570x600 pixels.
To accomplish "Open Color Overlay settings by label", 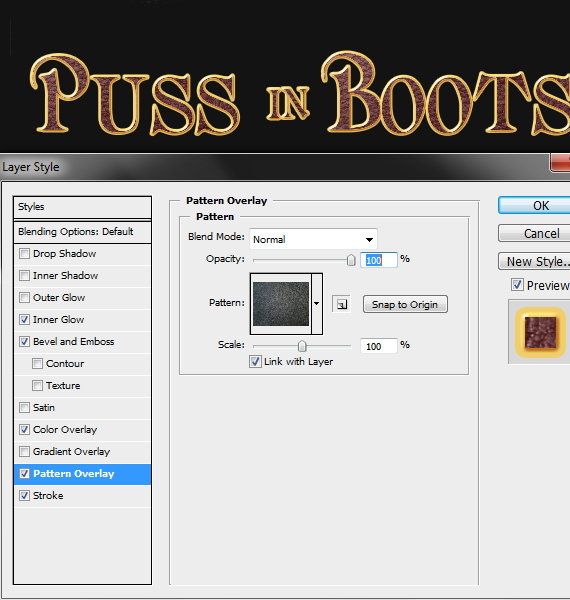I will [x=65, y=430].
